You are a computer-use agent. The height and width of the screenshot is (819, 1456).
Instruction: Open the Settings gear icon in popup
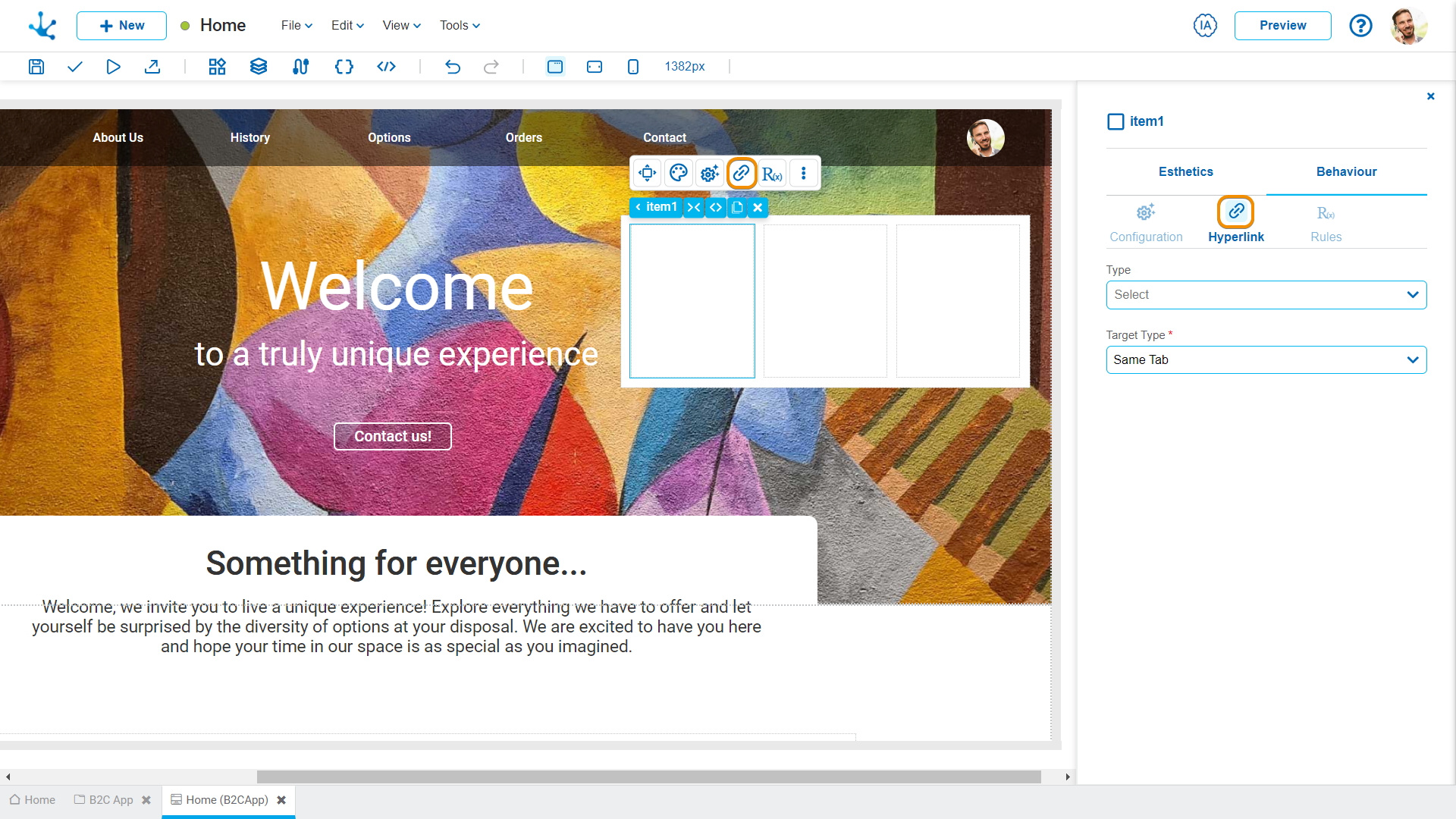pyautogui.click(x=710, y=173)
